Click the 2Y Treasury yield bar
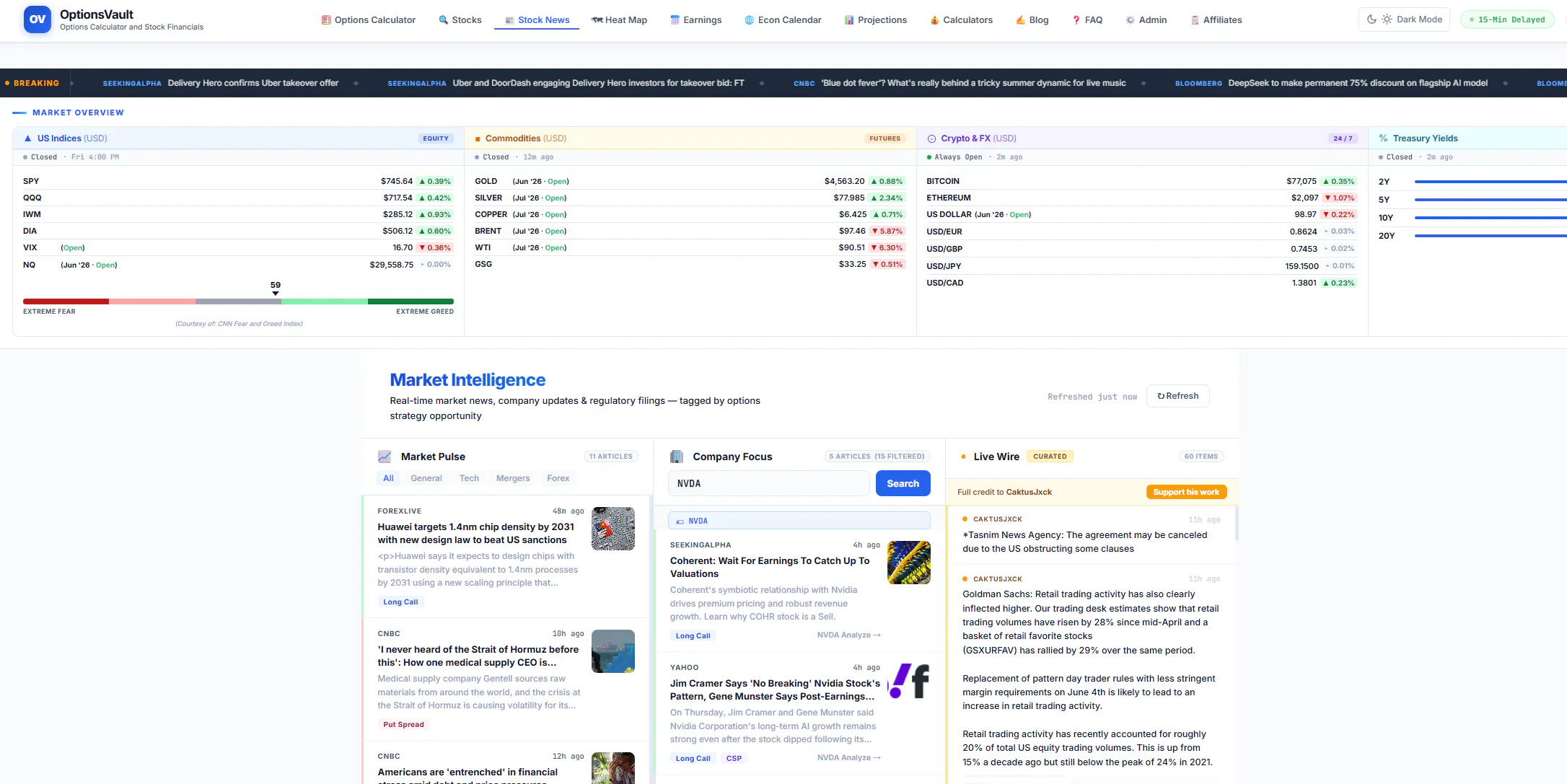Screen dimensions: 1567x784 tap(1491, 182)
